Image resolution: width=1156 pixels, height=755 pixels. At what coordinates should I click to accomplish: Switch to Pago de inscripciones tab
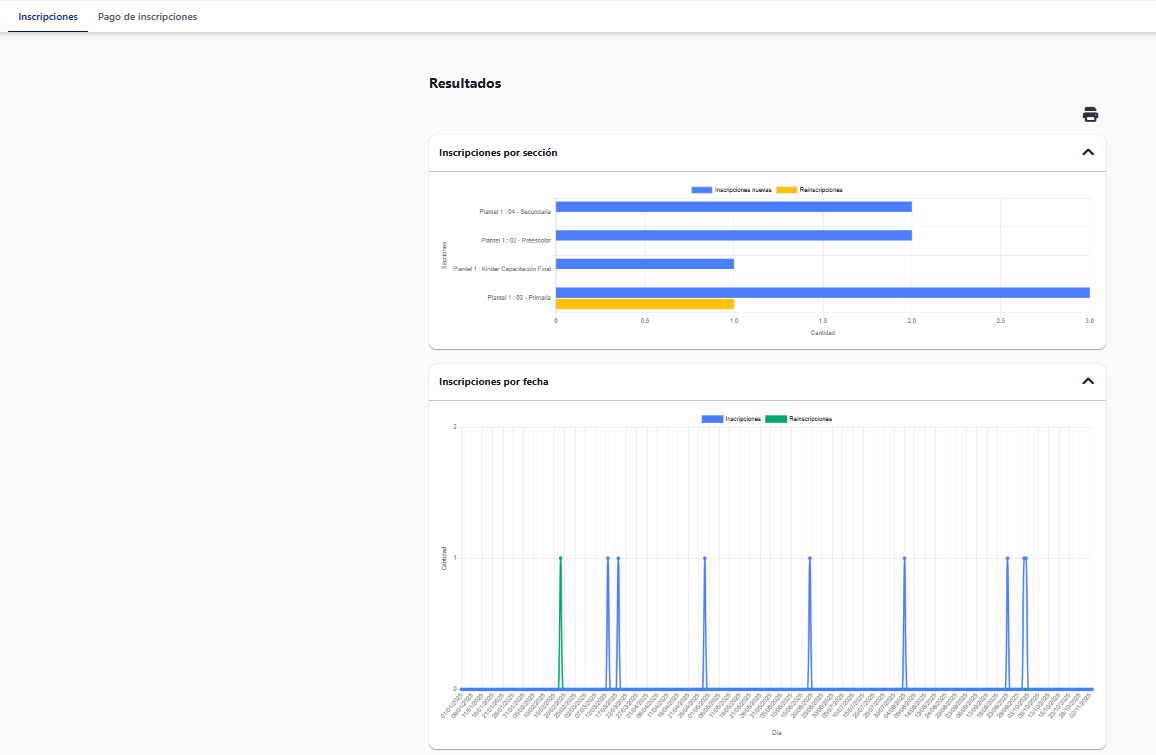[x=147, y=17]
